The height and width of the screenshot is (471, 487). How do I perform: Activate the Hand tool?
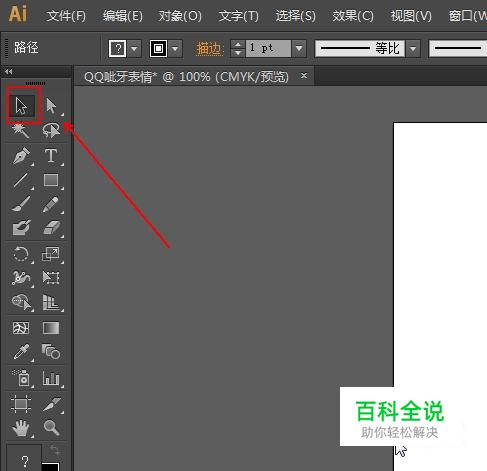21,428
